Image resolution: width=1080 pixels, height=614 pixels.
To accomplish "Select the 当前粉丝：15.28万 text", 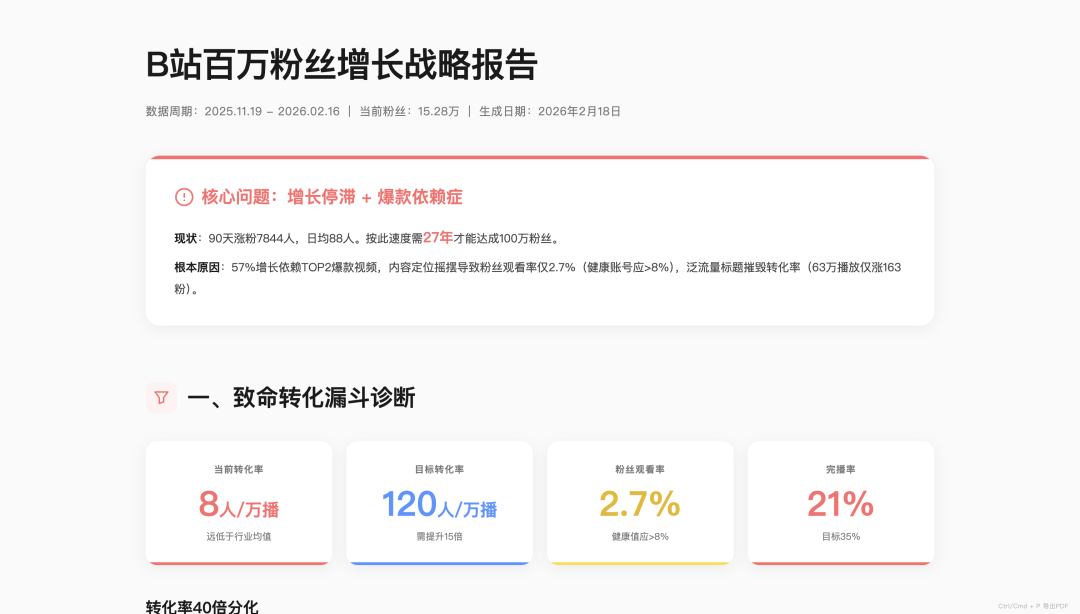I will pyautogui.click(x=409, y=112).
